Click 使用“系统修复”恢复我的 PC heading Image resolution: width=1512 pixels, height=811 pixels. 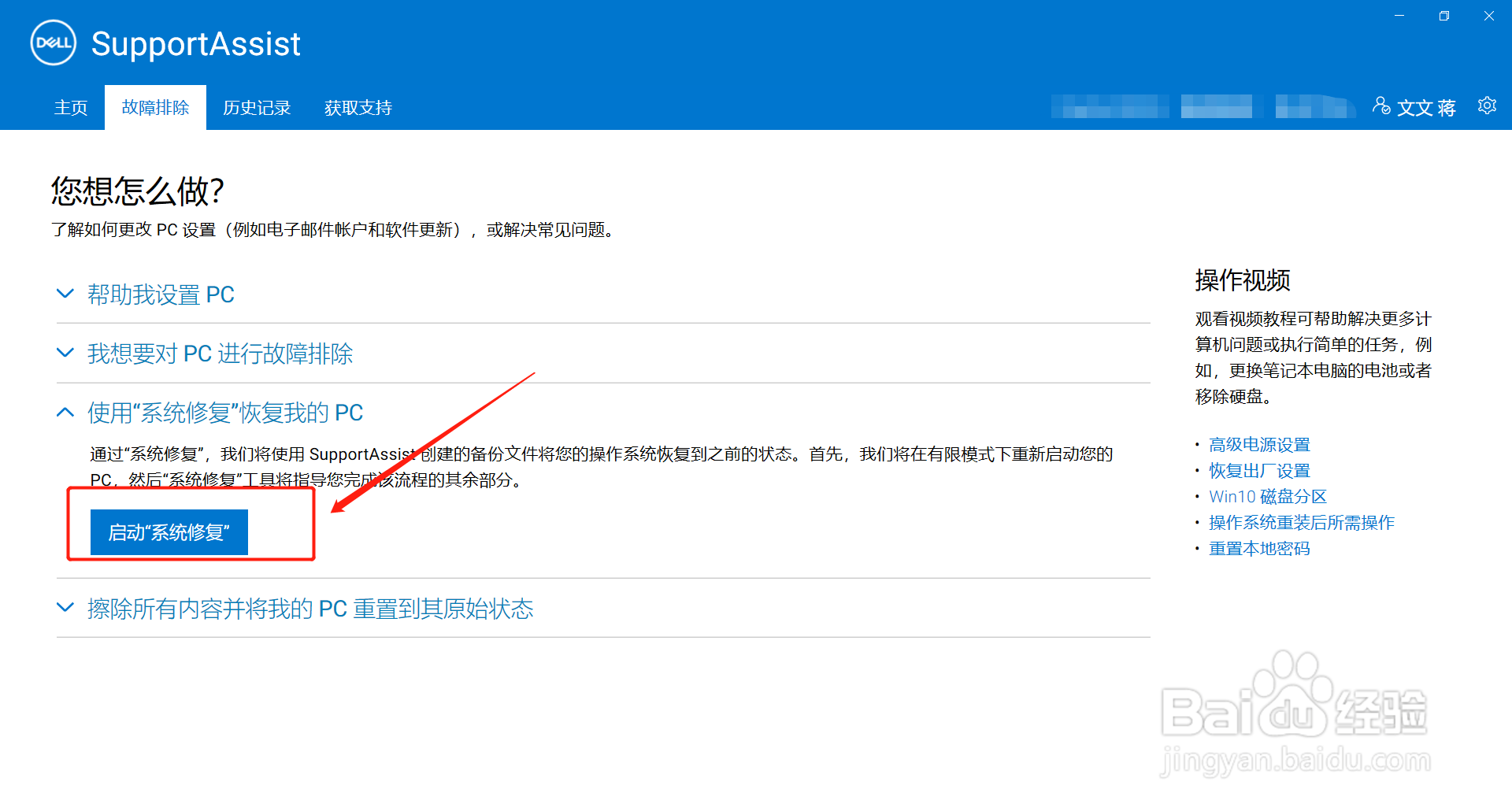pos(225,413)
